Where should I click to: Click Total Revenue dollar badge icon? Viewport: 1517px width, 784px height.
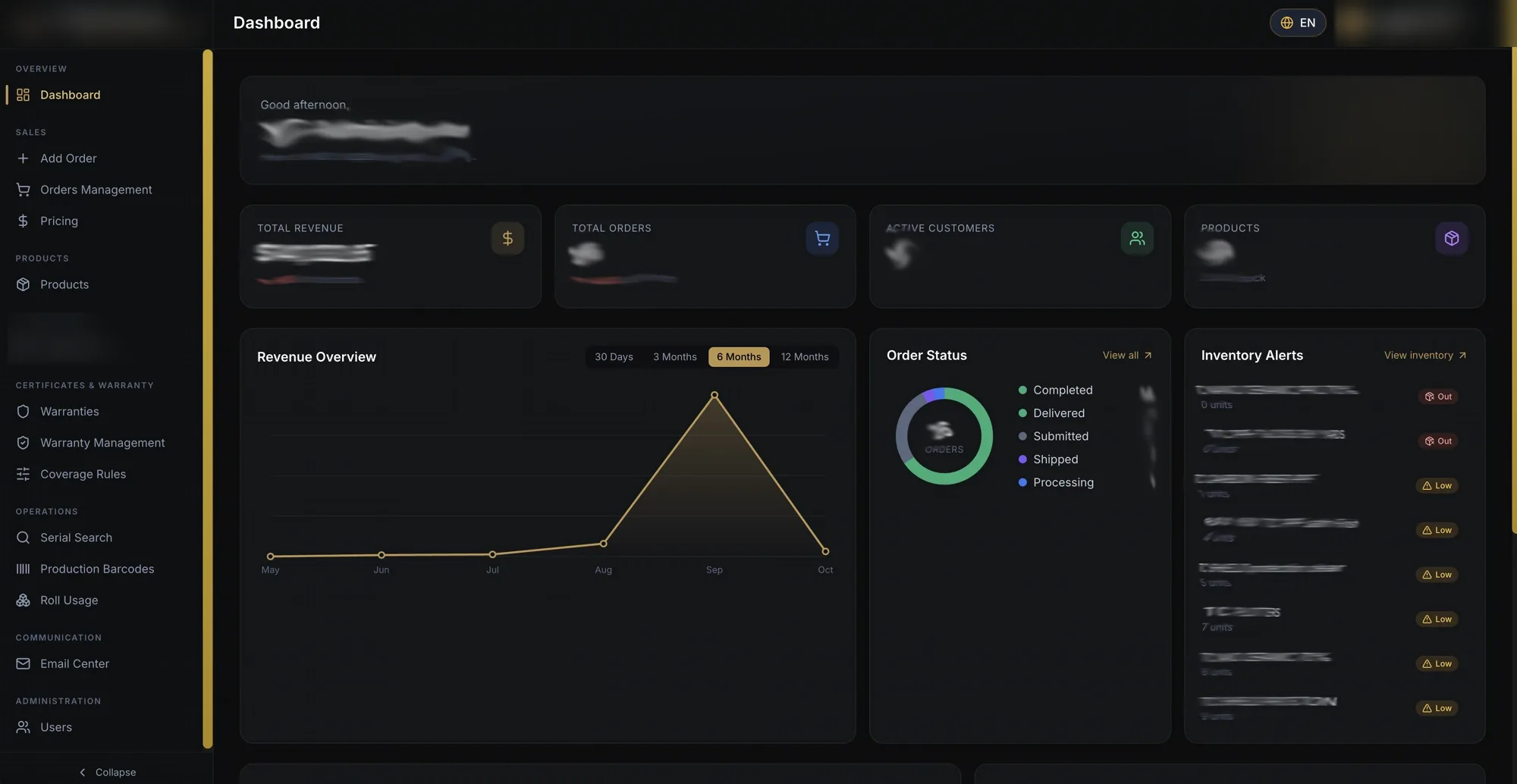[507, 238]
